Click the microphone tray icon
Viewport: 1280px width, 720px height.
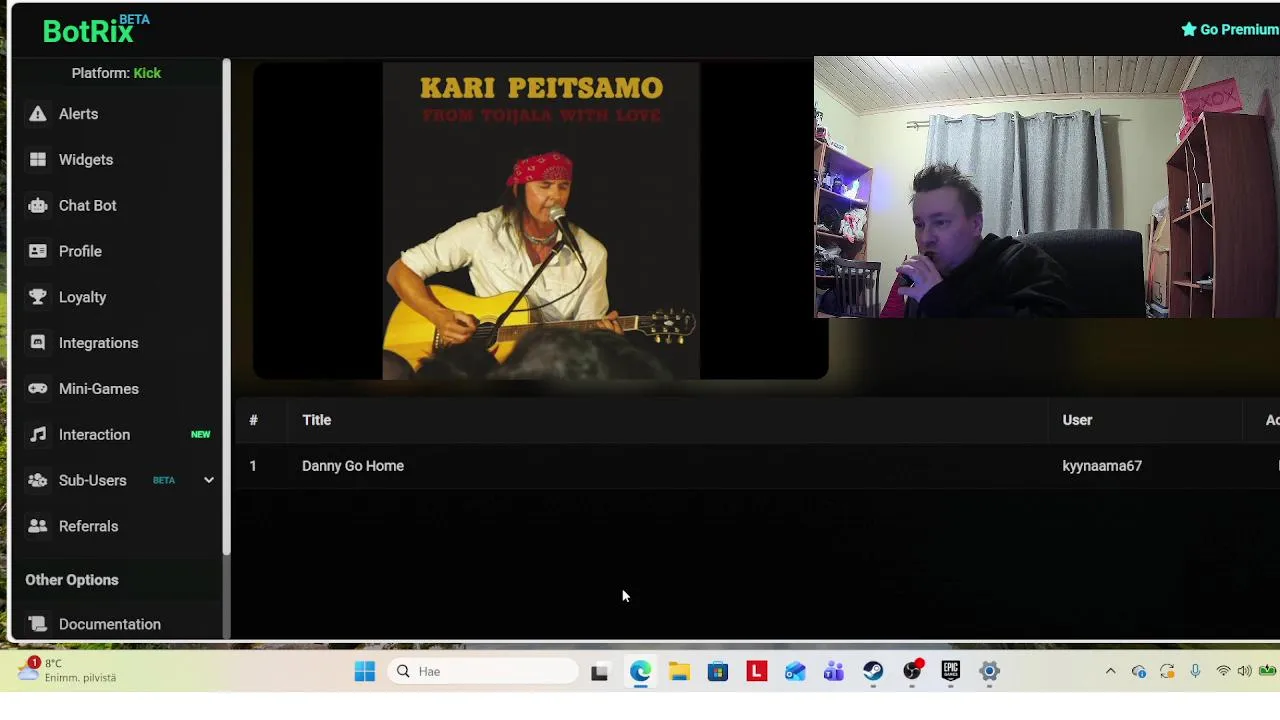click(x=1195, y=671)
